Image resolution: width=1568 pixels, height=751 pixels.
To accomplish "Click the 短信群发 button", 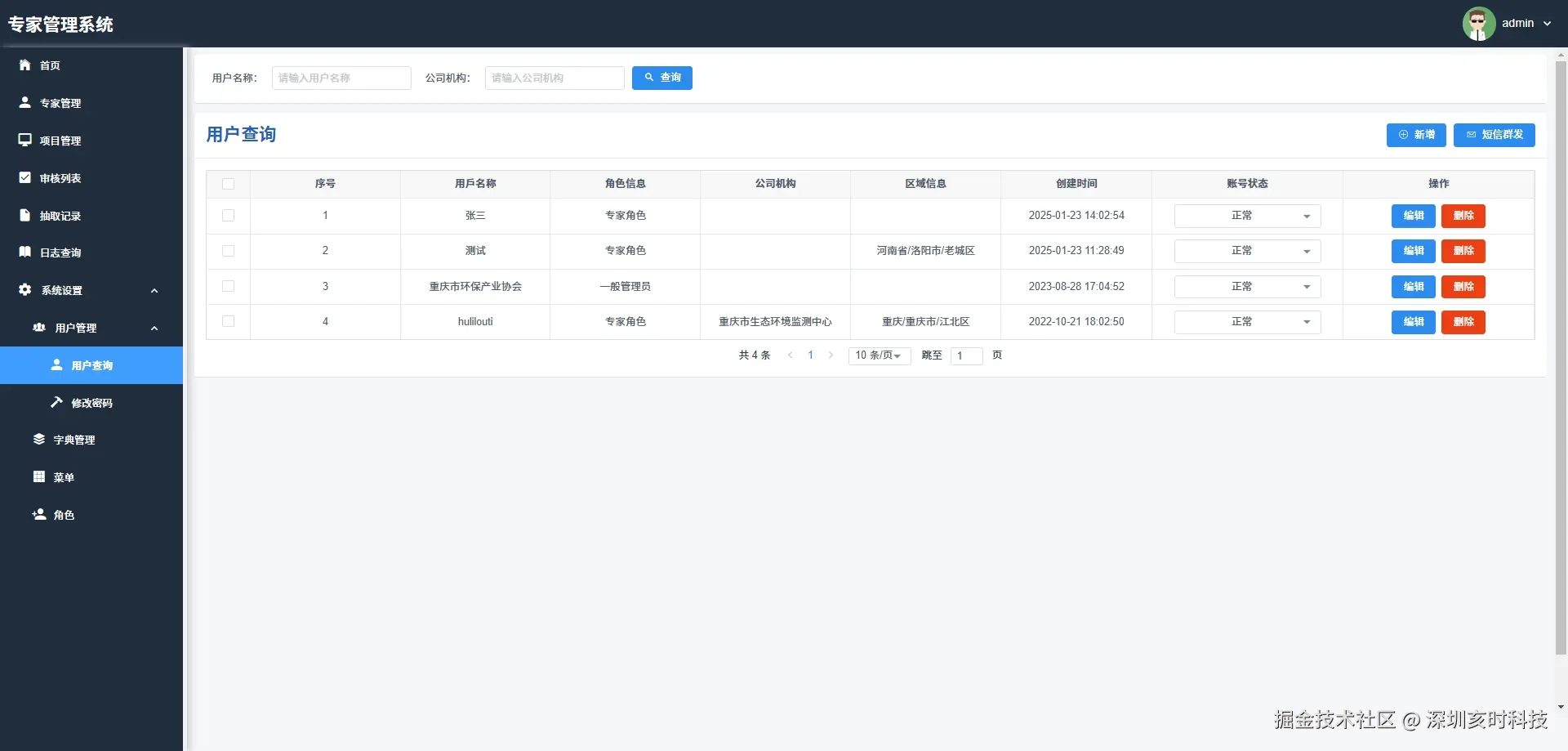I will [x=1494, y=135].
